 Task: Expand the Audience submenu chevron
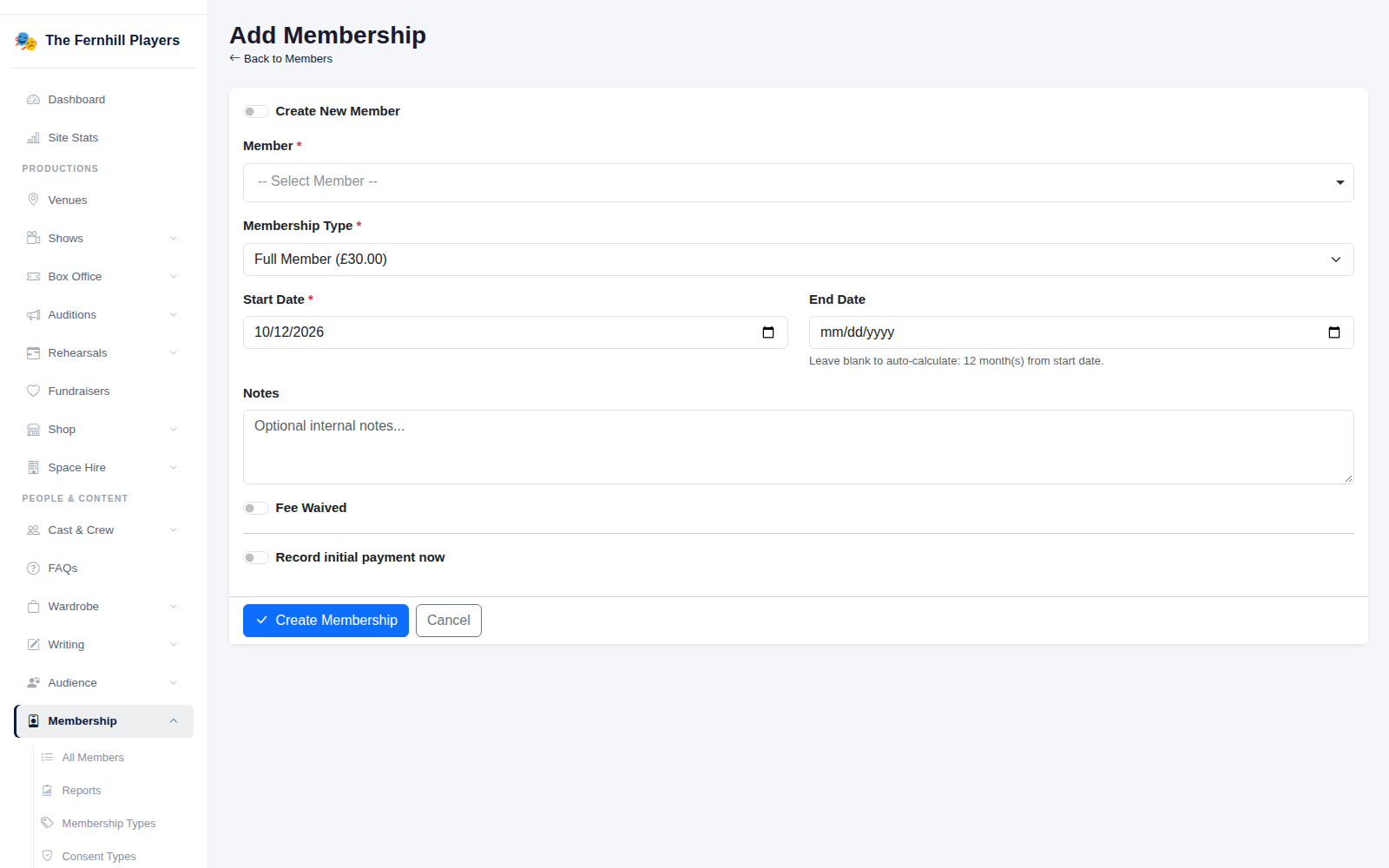[174, 683]
